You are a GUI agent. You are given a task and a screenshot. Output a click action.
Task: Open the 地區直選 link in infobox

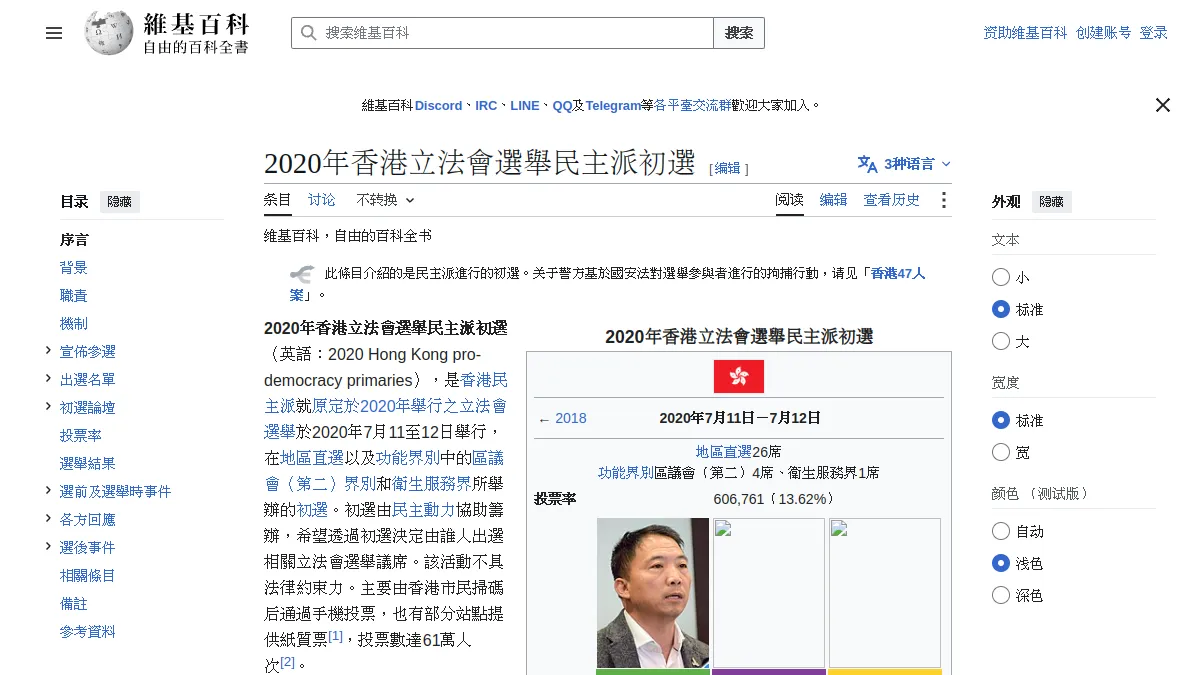pyautogui.click(x=724, y=452)
